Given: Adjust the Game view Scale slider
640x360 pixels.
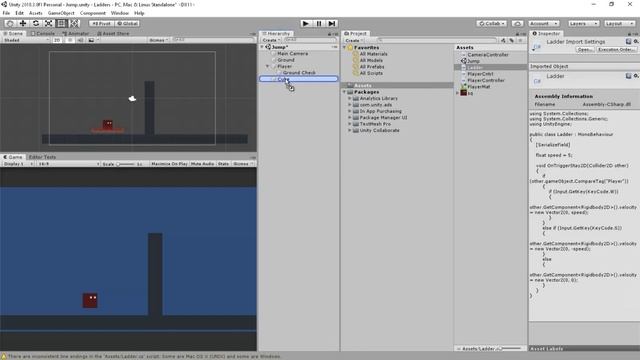Looking at the screenshot, I should [x=125, y=164].
